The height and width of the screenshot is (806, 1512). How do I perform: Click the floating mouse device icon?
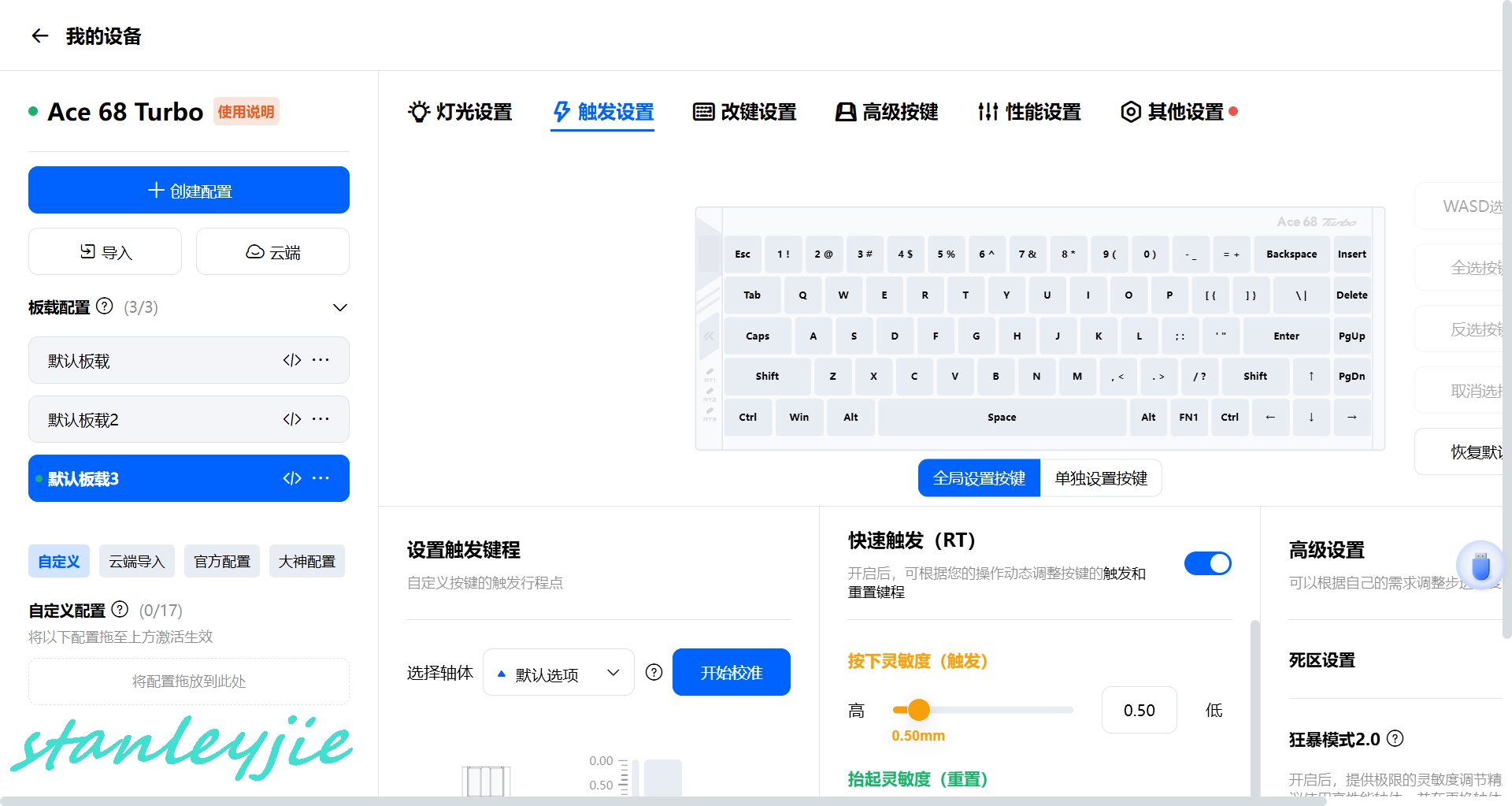pos(1480,566)
